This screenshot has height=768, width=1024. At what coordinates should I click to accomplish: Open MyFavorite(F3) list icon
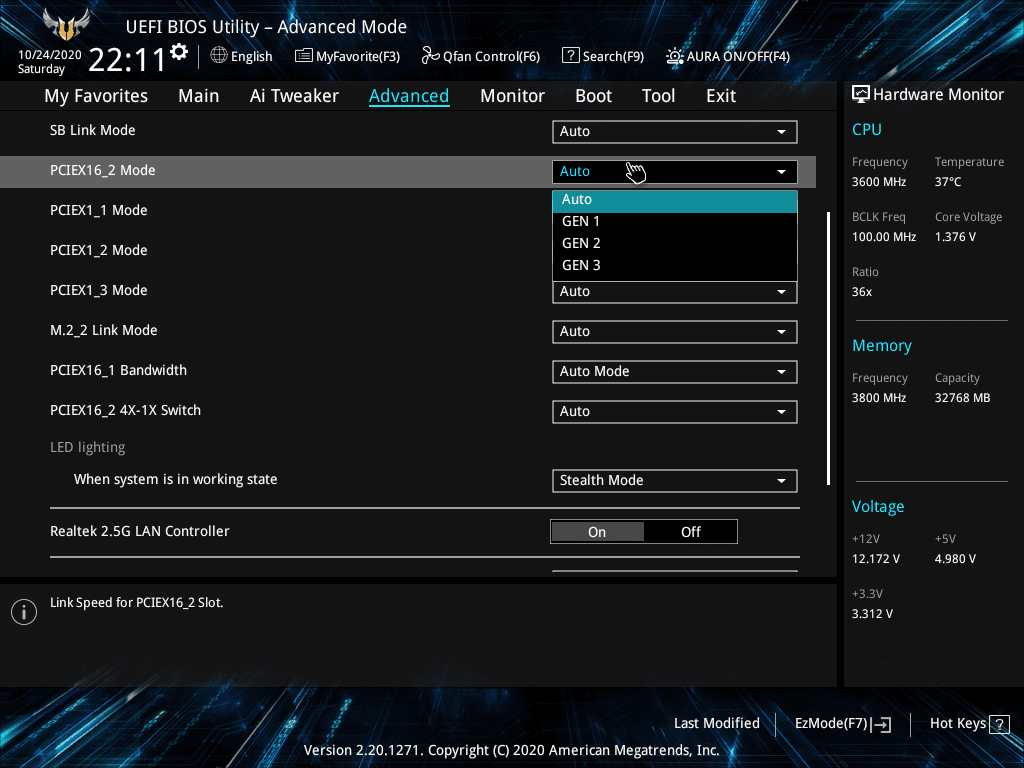click(x=304, y=56)
